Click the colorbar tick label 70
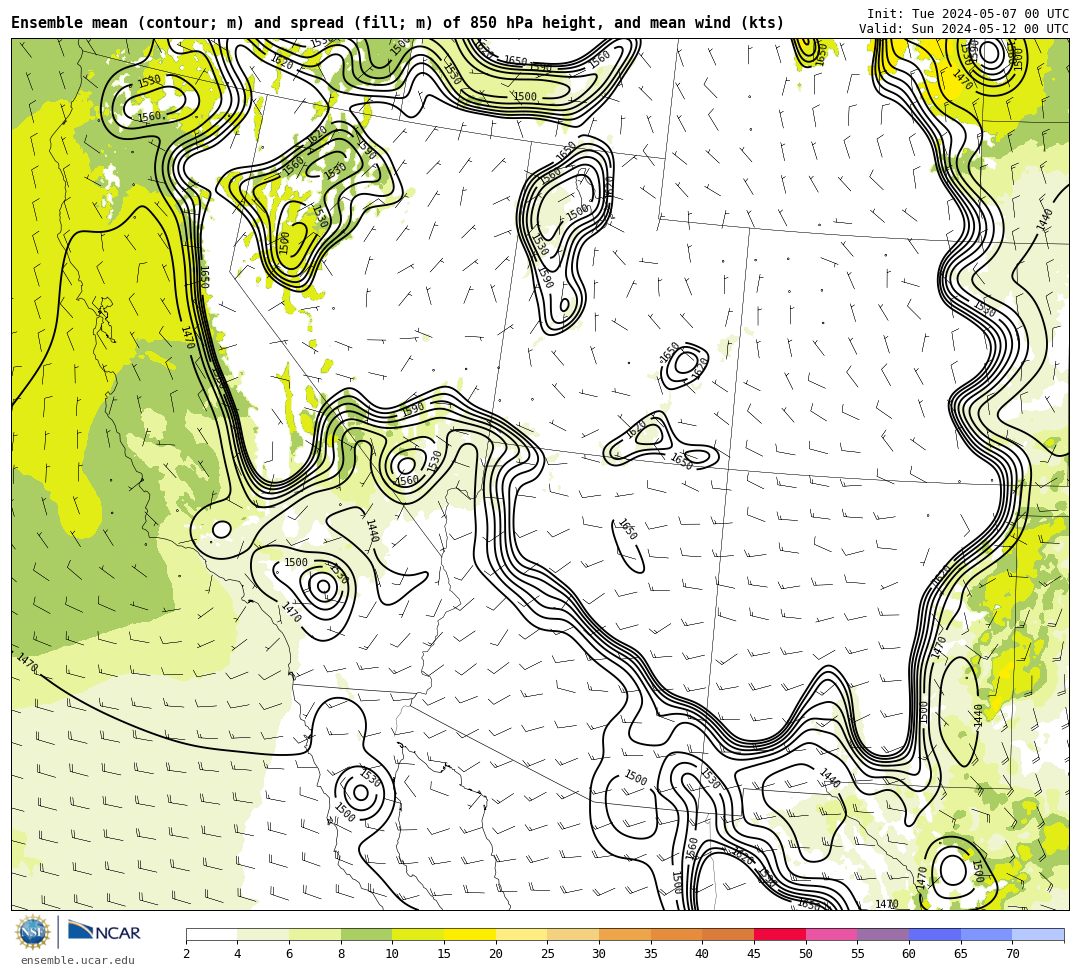 coord(1012,954)
